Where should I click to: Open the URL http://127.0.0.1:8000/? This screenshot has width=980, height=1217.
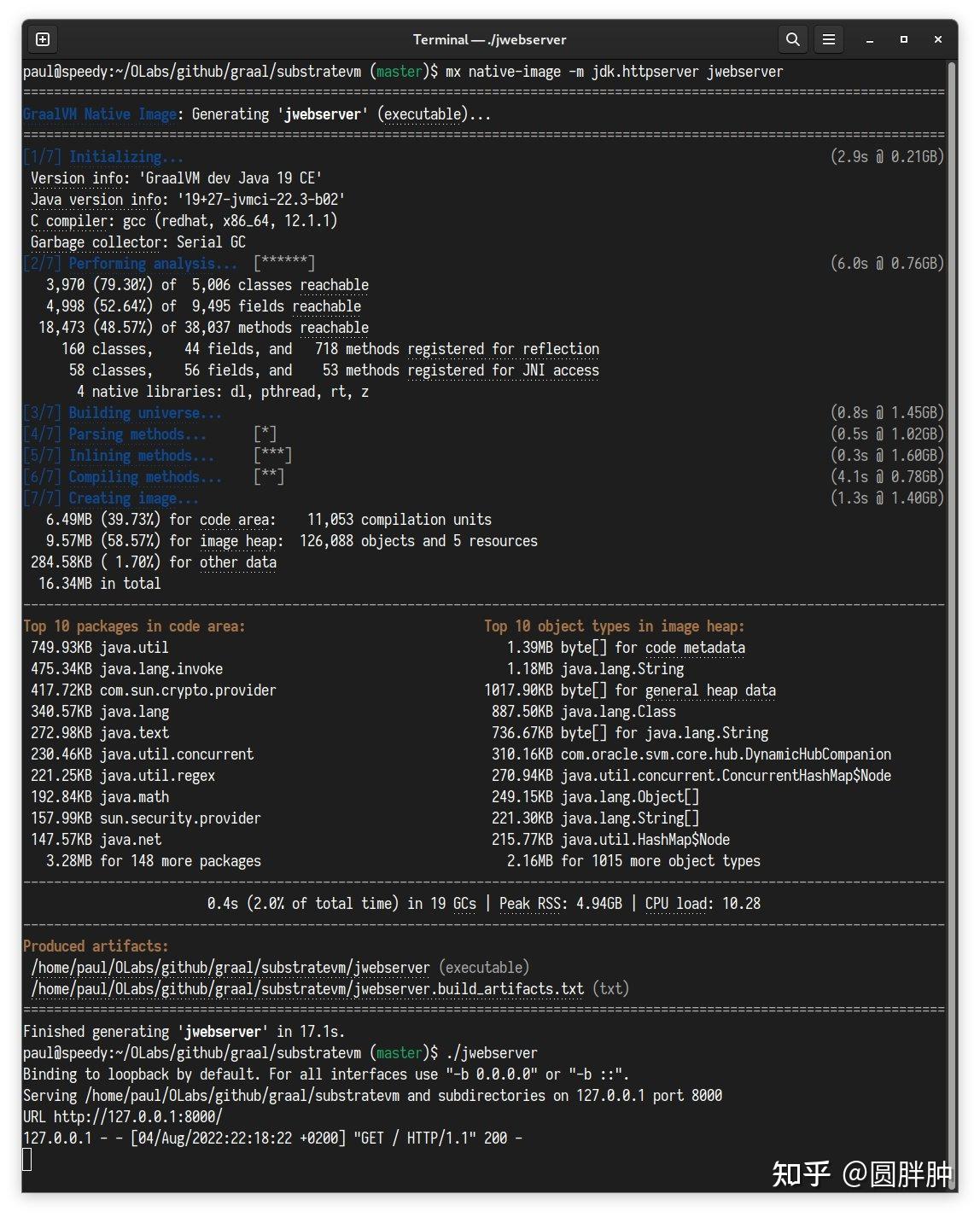point(137,1116)
